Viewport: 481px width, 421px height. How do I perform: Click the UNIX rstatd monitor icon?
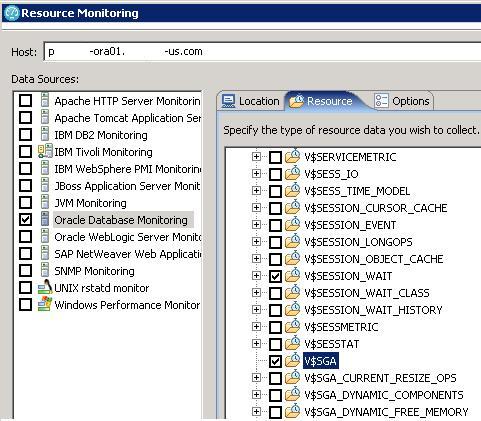click(45, 287)
